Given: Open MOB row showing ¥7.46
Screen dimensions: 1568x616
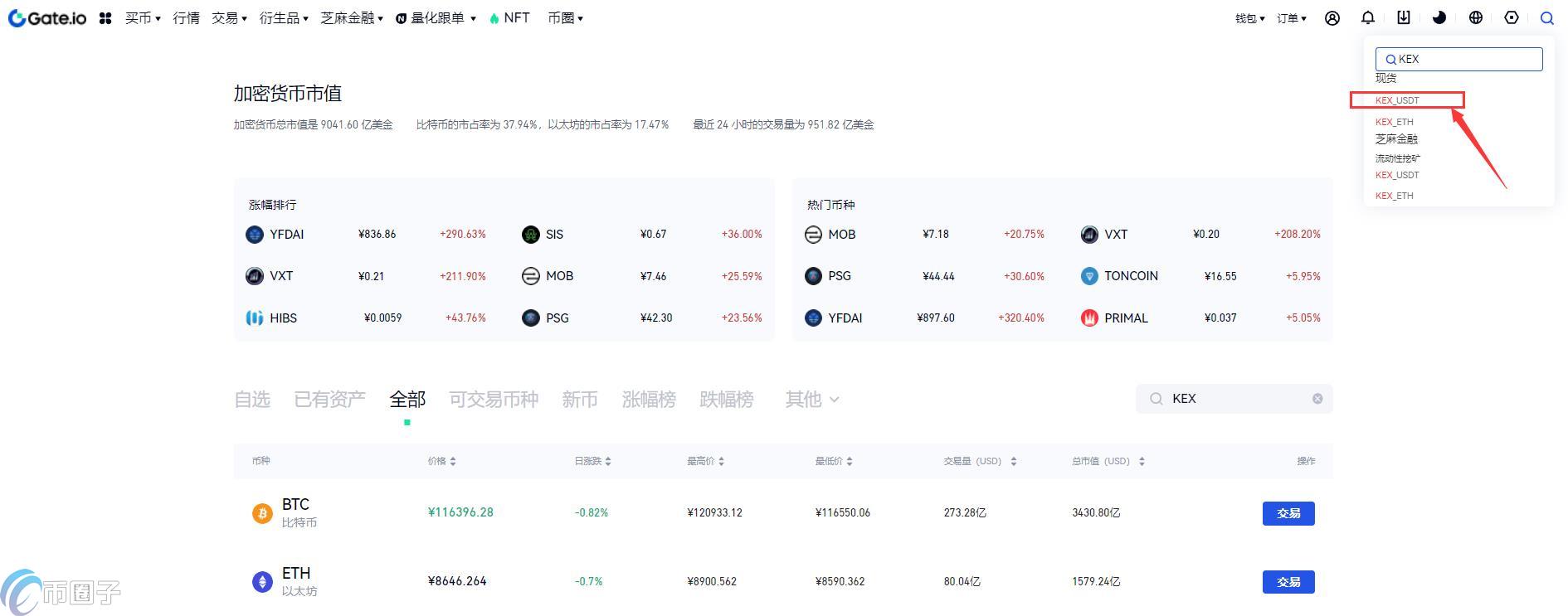Looking at the screenshot, I should pos(642,276).
